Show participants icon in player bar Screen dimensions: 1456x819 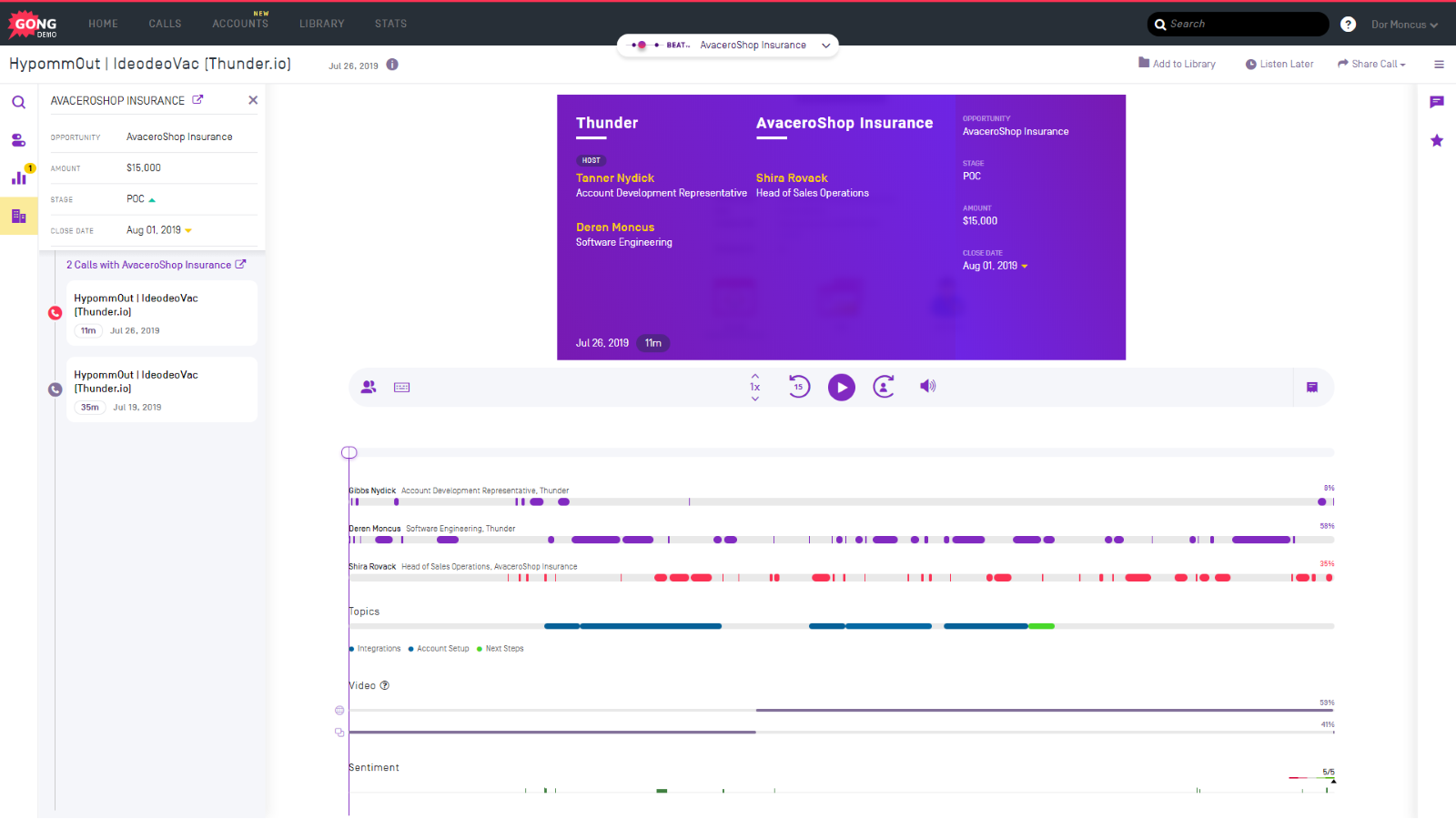[x=369, y=387]
